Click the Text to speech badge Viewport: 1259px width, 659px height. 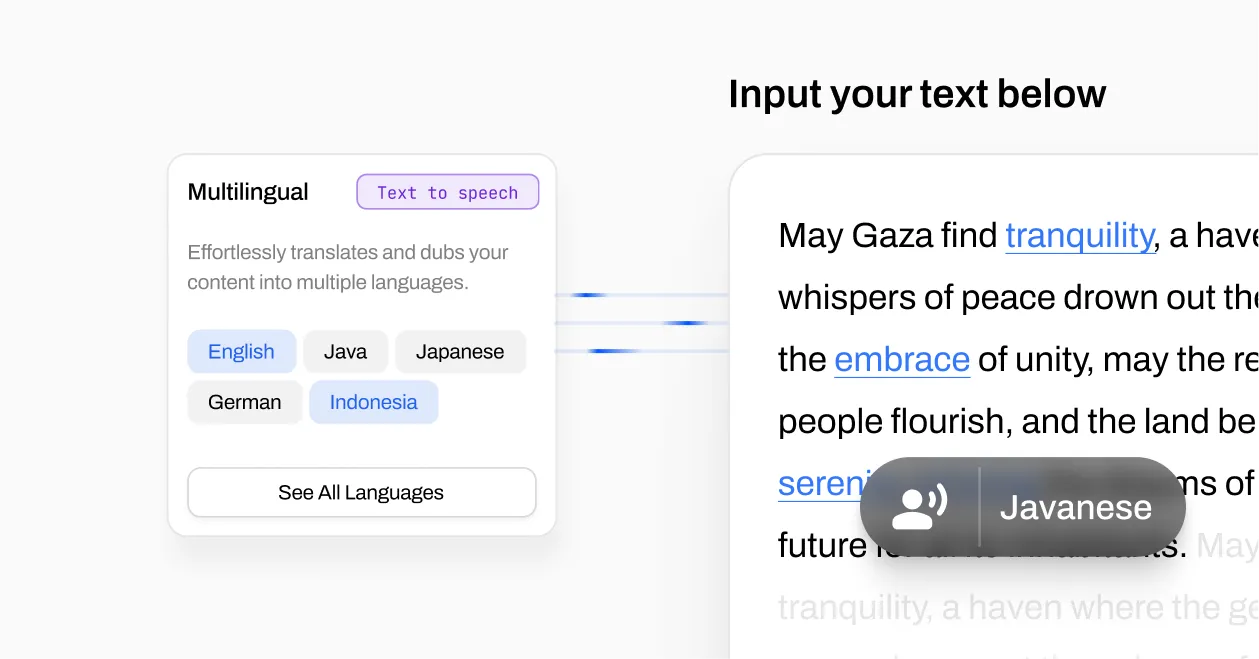tap(447, 193)
